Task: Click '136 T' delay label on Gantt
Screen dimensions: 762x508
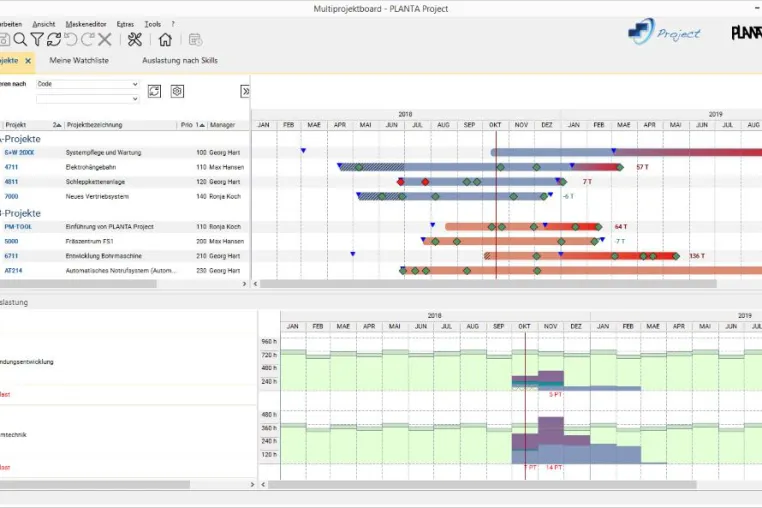Action: 697,256
